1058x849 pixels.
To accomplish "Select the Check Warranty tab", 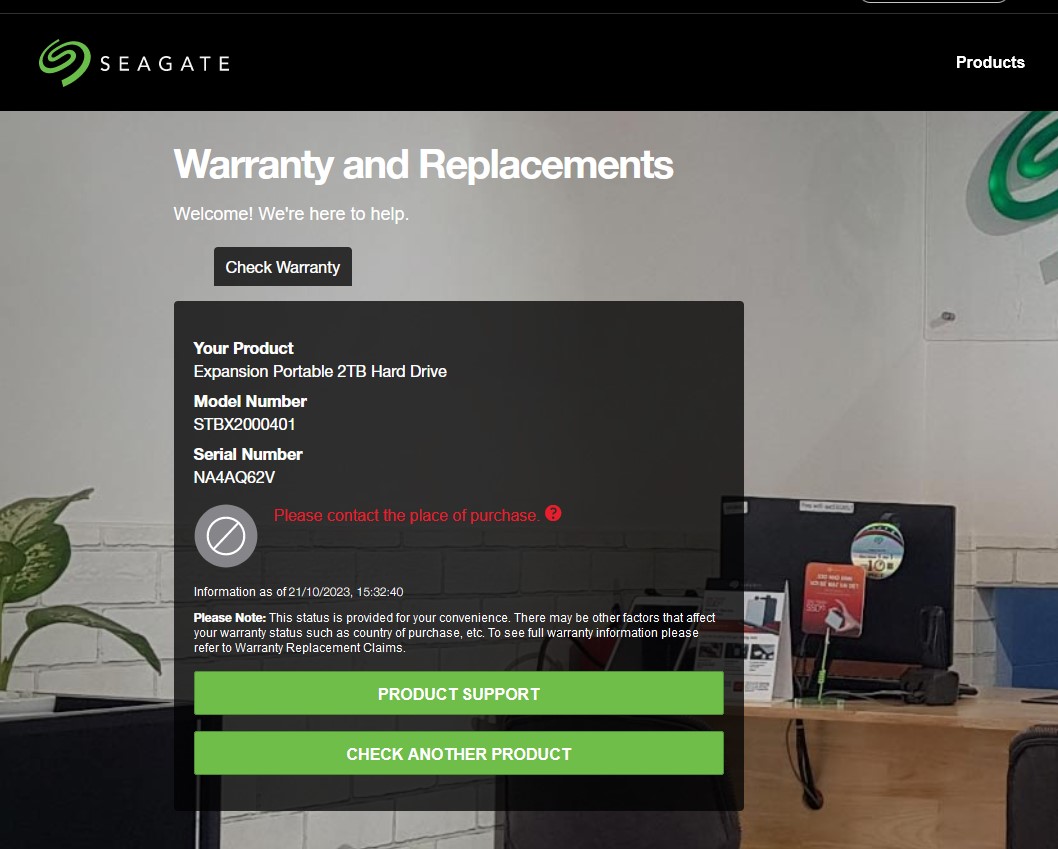I will click(x=283, y=267).
